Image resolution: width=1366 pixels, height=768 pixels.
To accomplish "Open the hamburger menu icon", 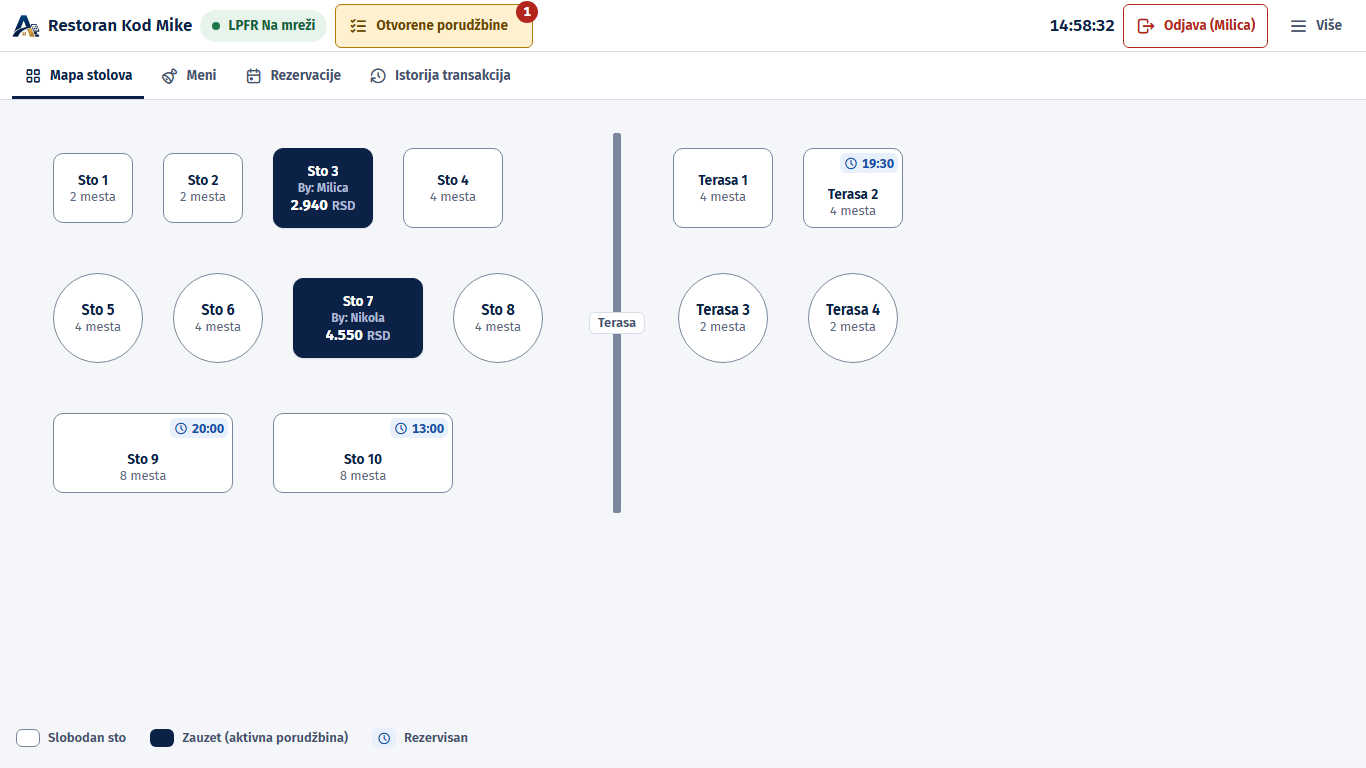I will 1298,26.
